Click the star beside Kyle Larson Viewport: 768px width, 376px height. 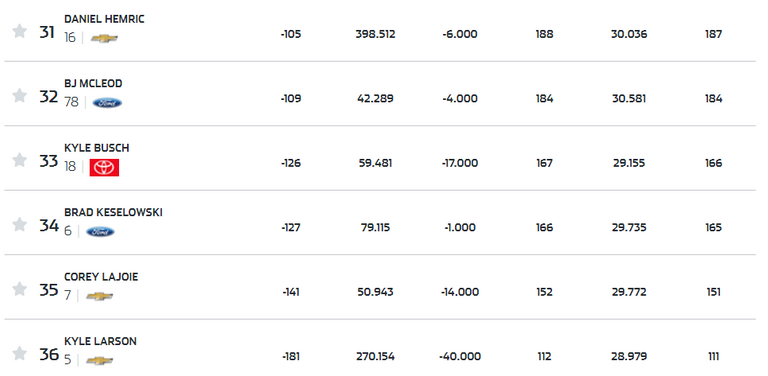pos(19,353)
